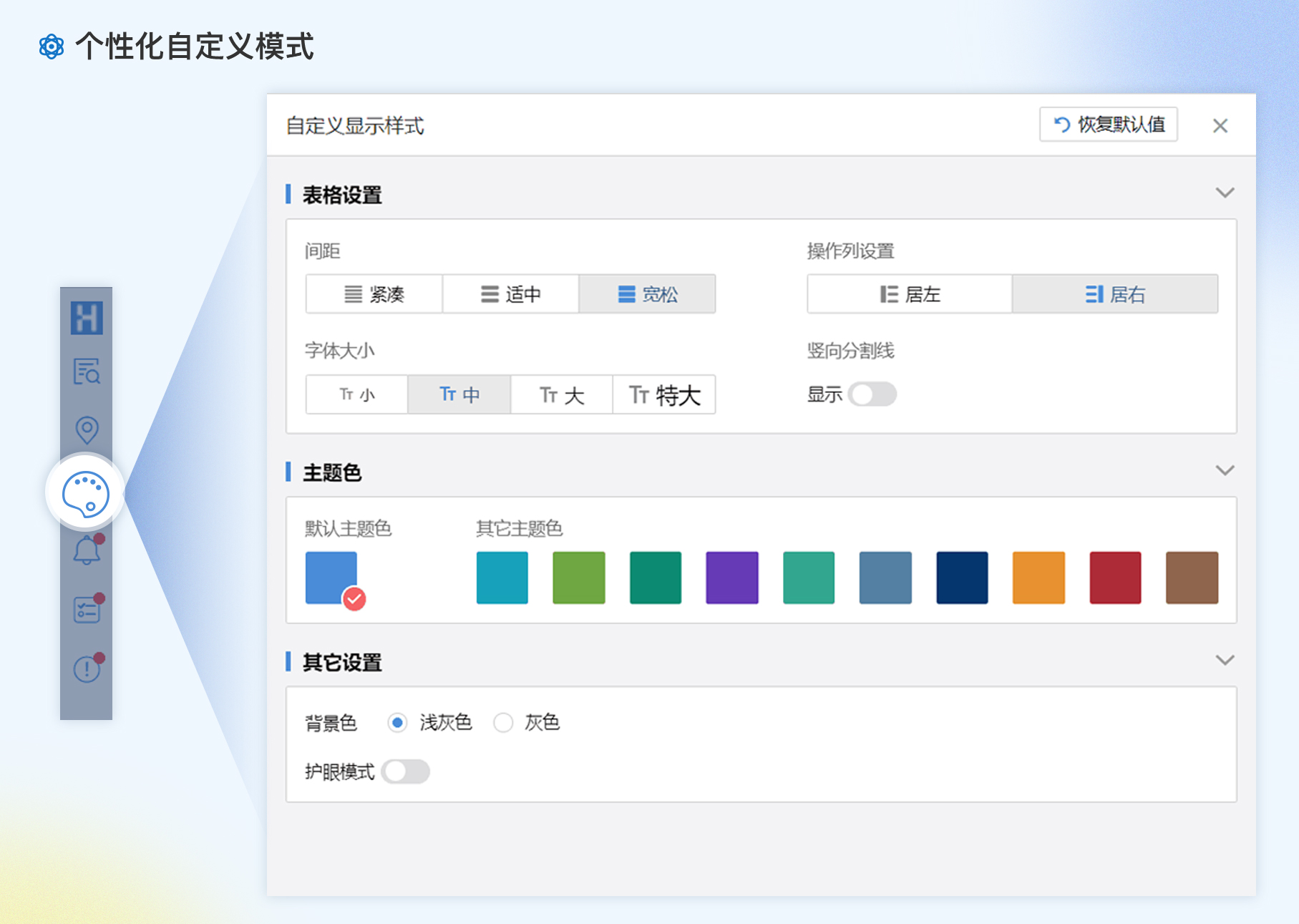
Task: Select the 紧凑 spacing option
Action: pos(374,294)
